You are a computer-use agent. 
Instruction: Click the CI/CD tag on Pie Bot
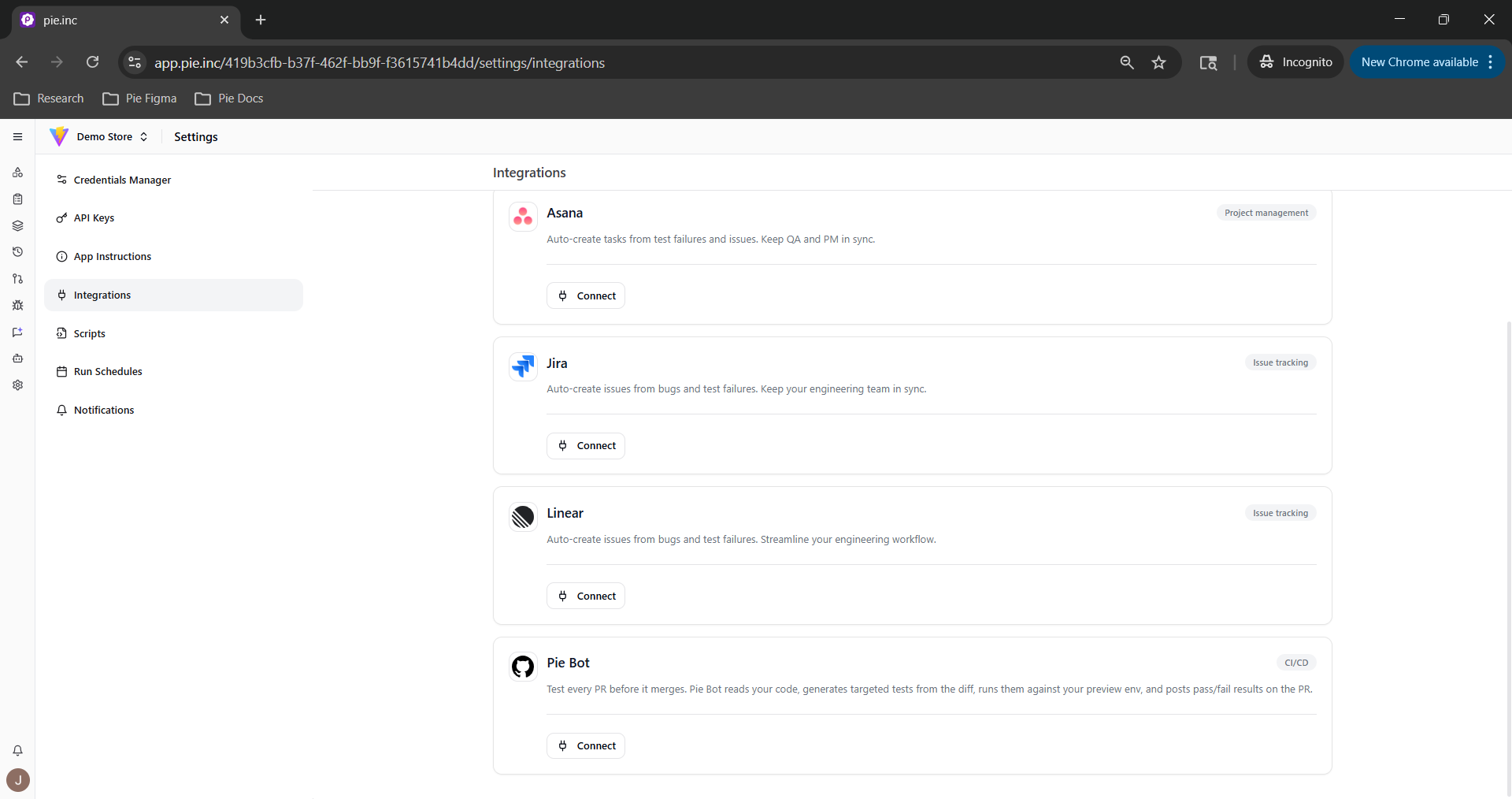tap(1296, 663)
